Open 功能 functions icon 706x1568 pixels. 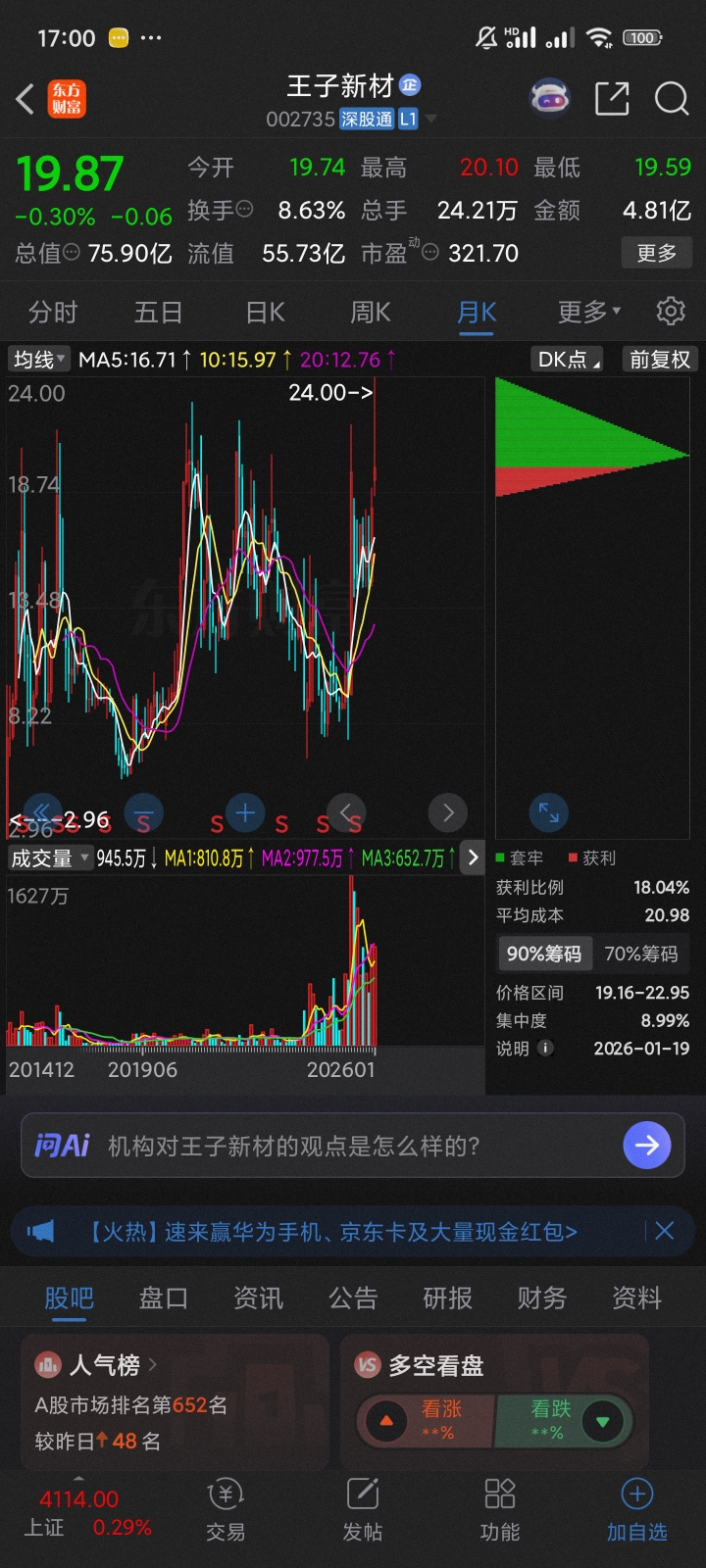(x=500, y=1510)
